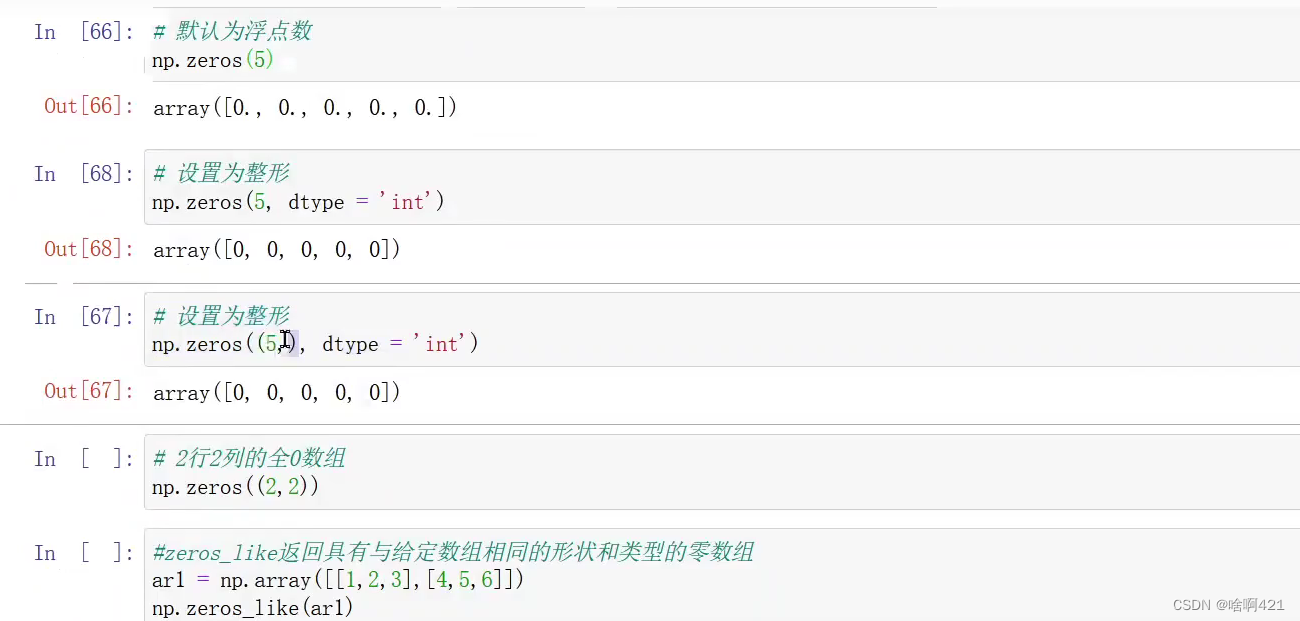
Task: Click the CSDN @啥啊421 watermark
Action: tap(1228, 605)
